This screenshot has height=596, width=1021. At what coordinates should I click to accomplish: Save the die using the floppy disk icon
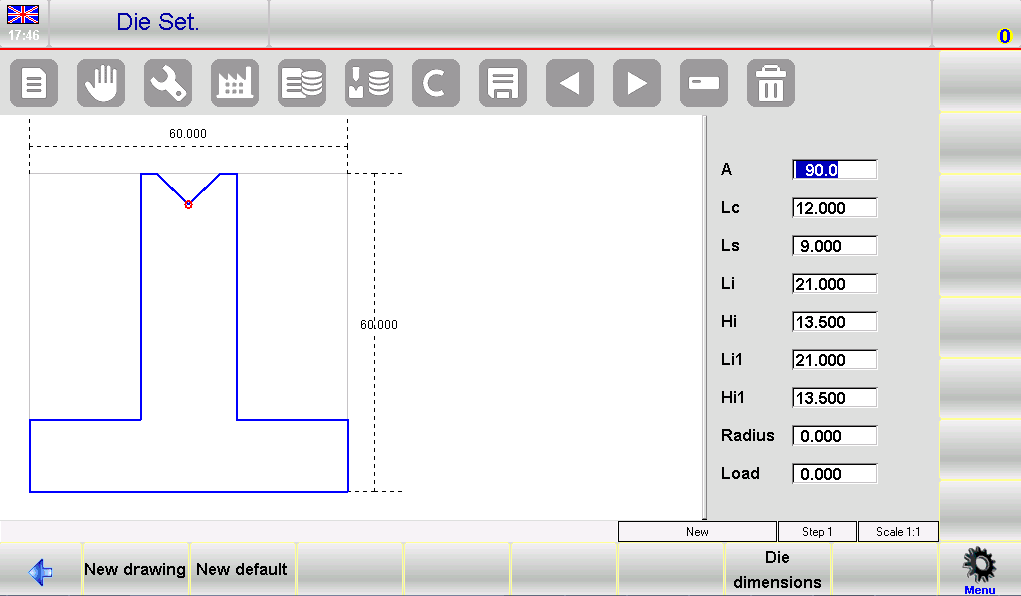pyautogui.click(x=502, y=83)
